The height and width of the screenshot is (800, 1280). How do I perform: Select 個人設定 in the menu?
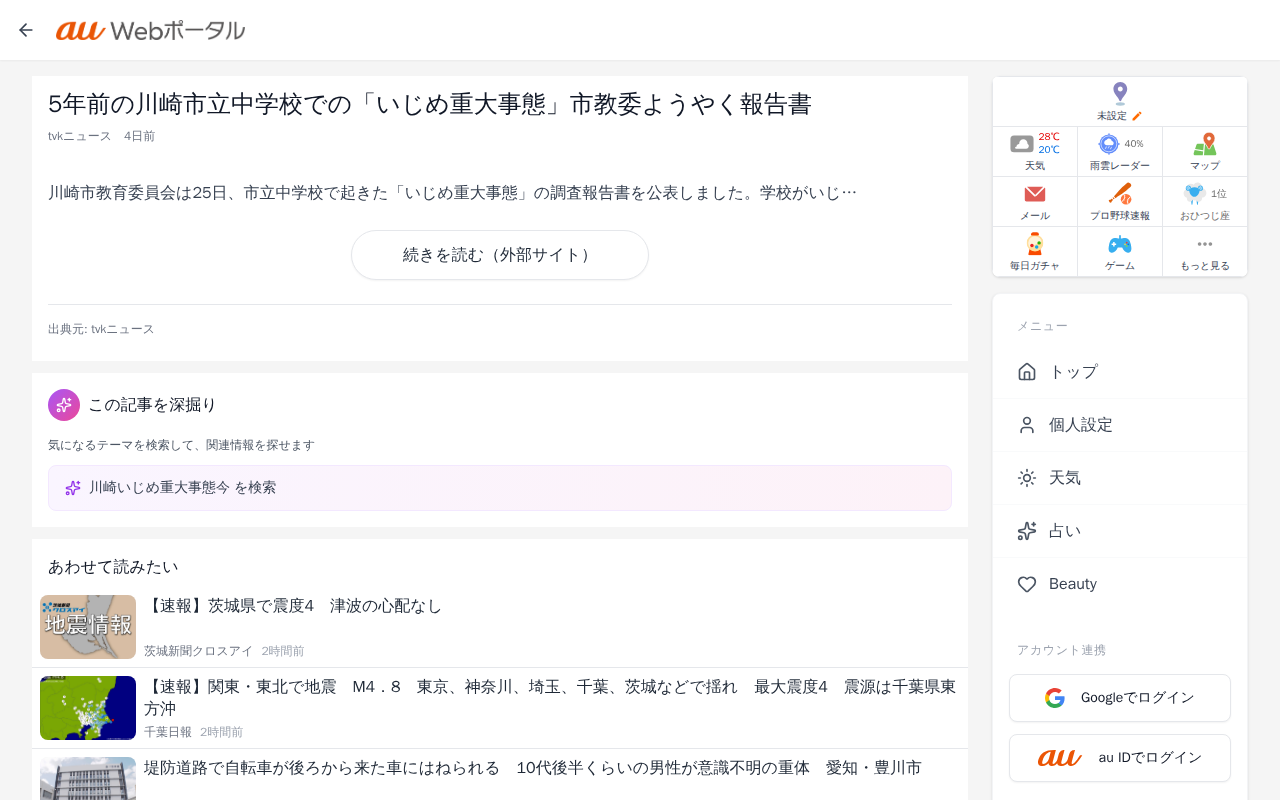pyautogui.click(x=1120, y=425)
